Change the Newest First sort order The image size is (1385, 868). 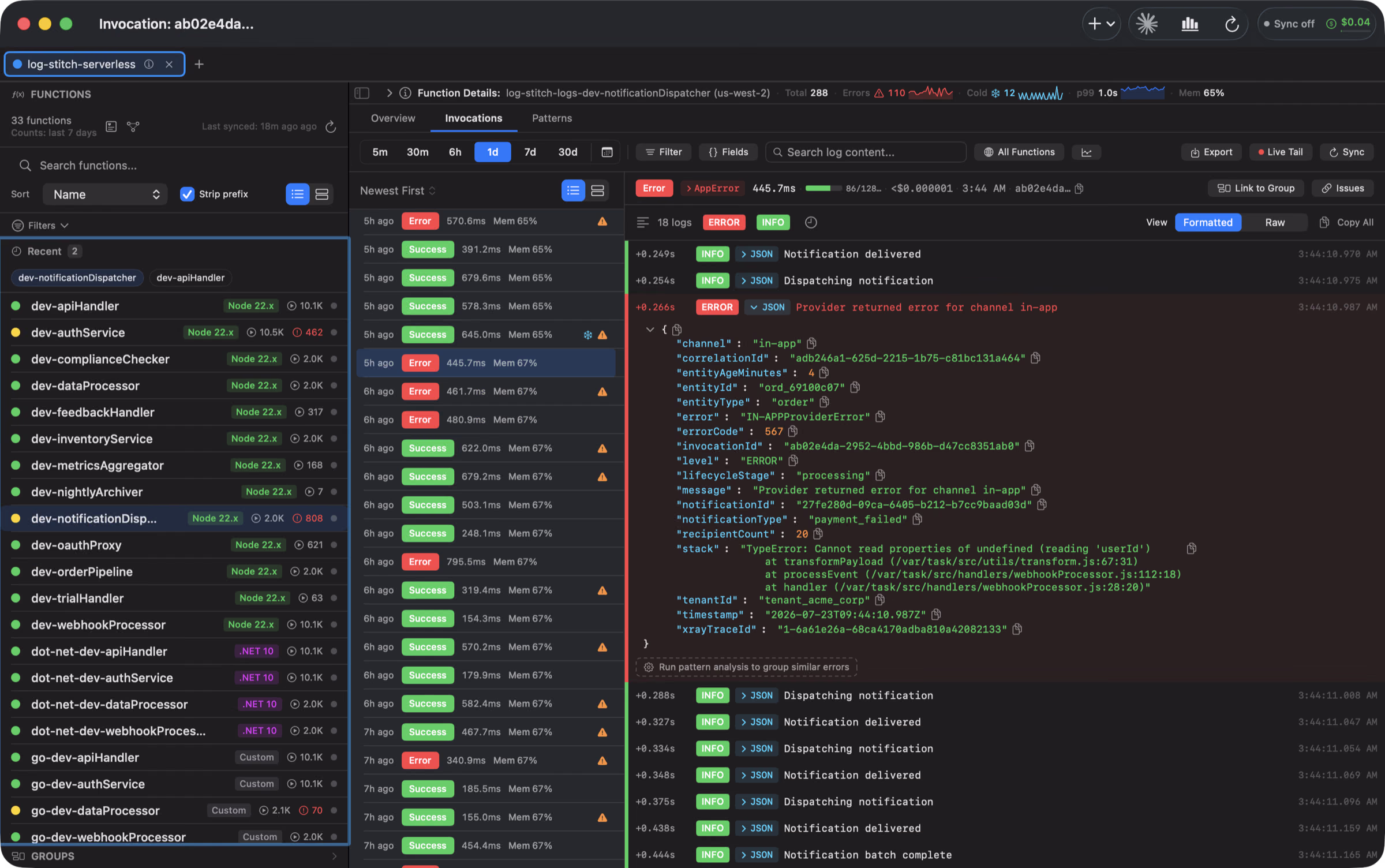click(x=398, y=190)
